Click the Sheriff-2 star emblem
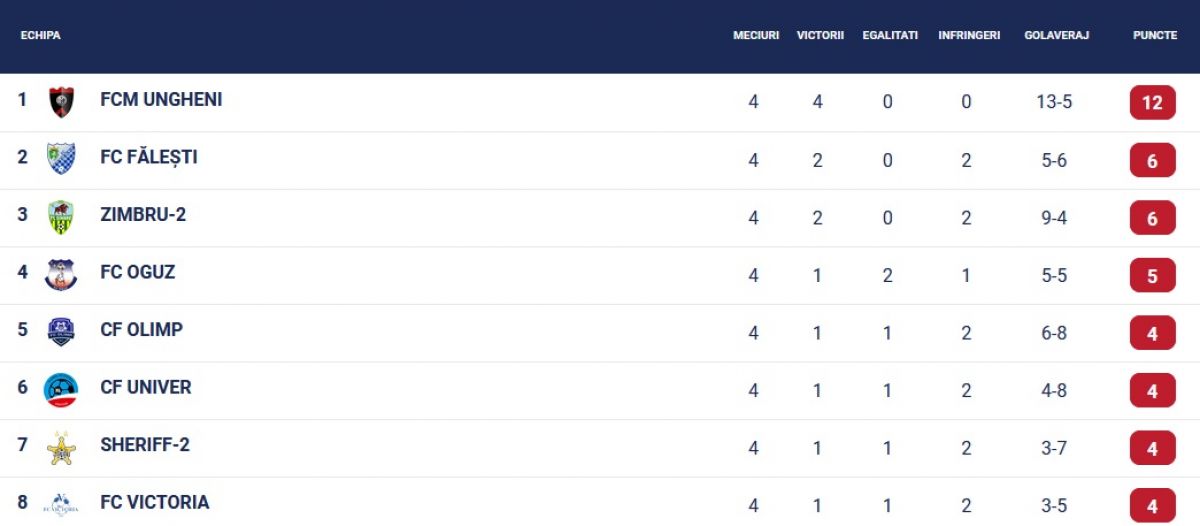Viewport: 1200px width, 526px height. coord(62,447)
